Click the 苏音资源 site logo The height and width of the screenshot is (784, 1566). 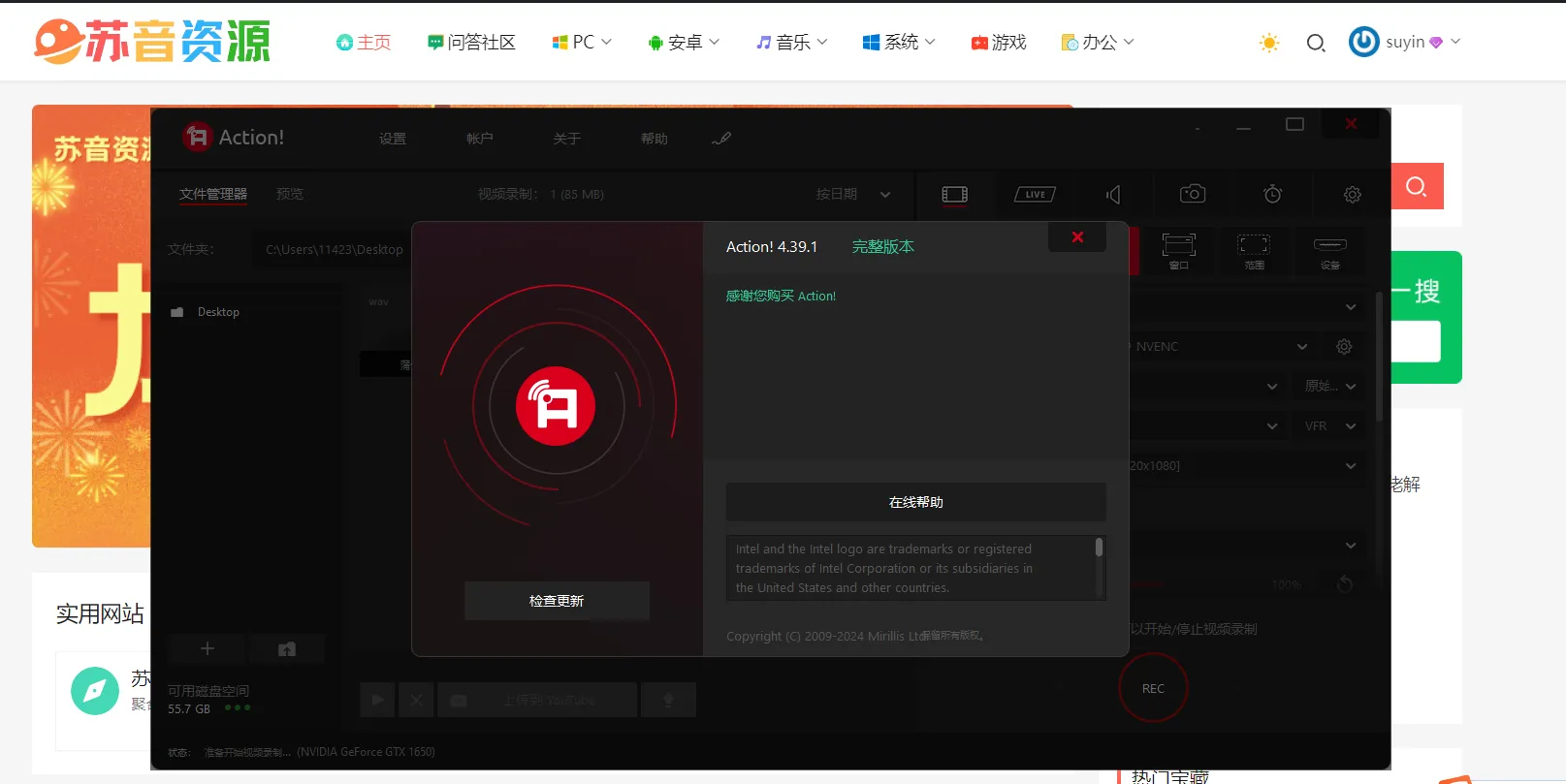pos(152,42)
